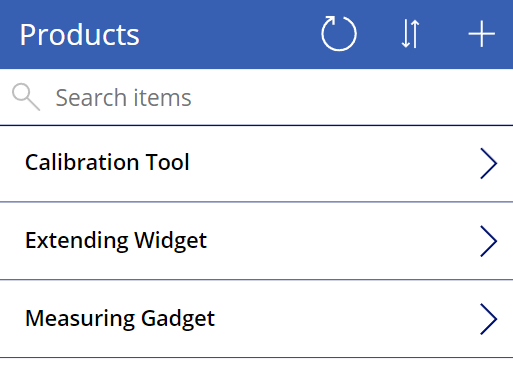Image resolution: width=513 pixels, height=376 pixels.
Task: Click the empty area of blue header bar
Action: pos(230,34)
